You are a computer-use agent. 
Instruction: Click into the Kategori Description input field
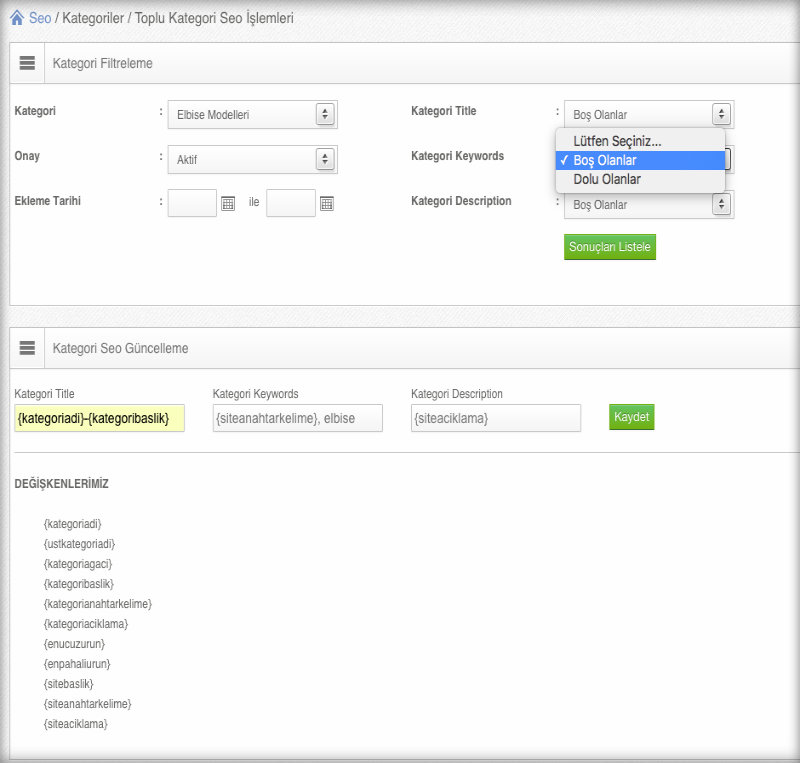tap(495, 418)
